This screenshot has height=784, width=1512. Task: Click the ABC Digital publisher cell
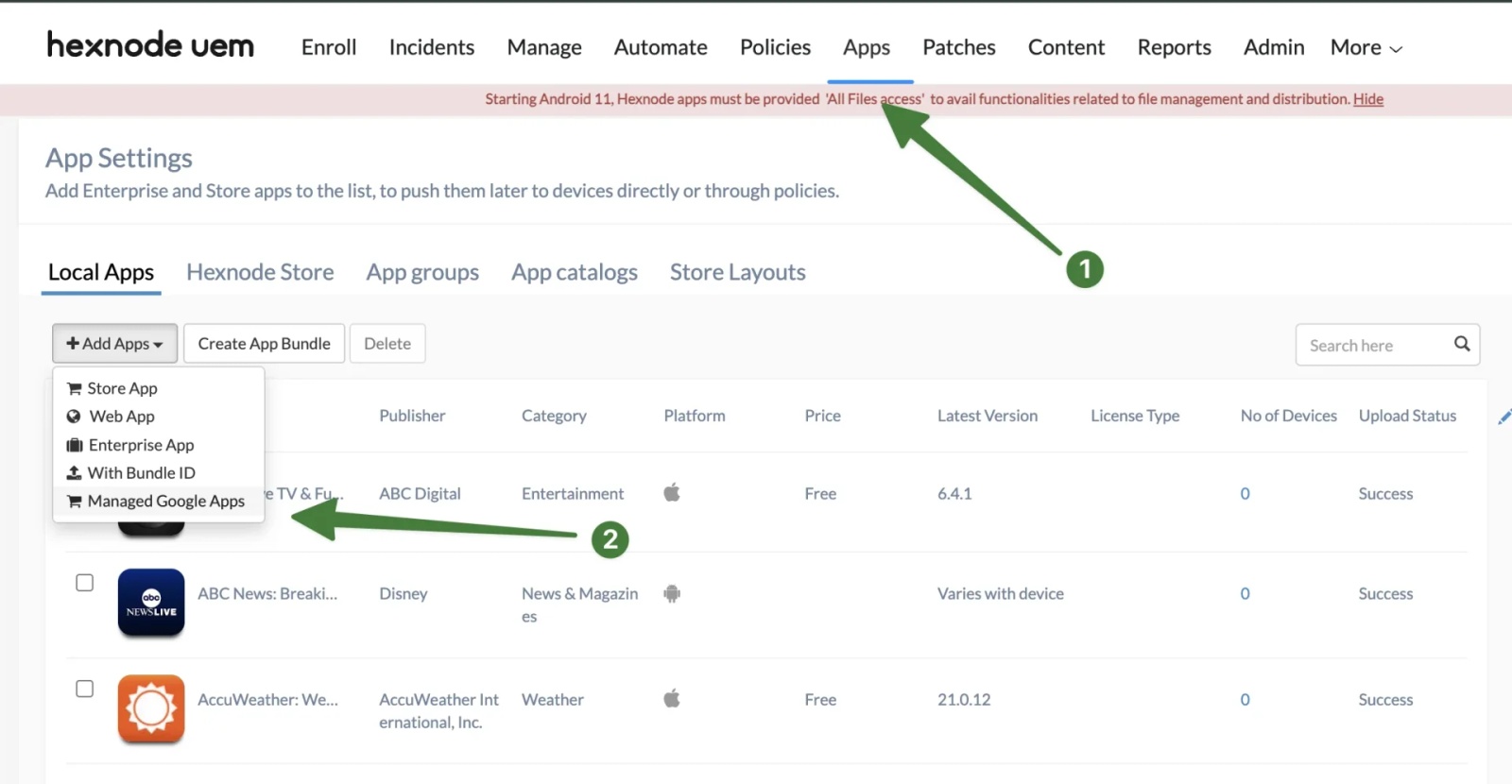click(x=420, y=493)
